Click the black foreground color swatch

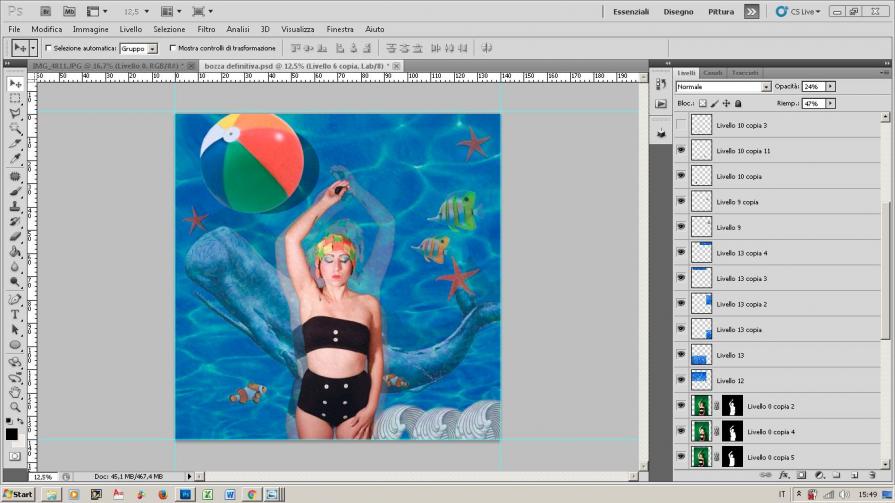(x=12, y=434)
